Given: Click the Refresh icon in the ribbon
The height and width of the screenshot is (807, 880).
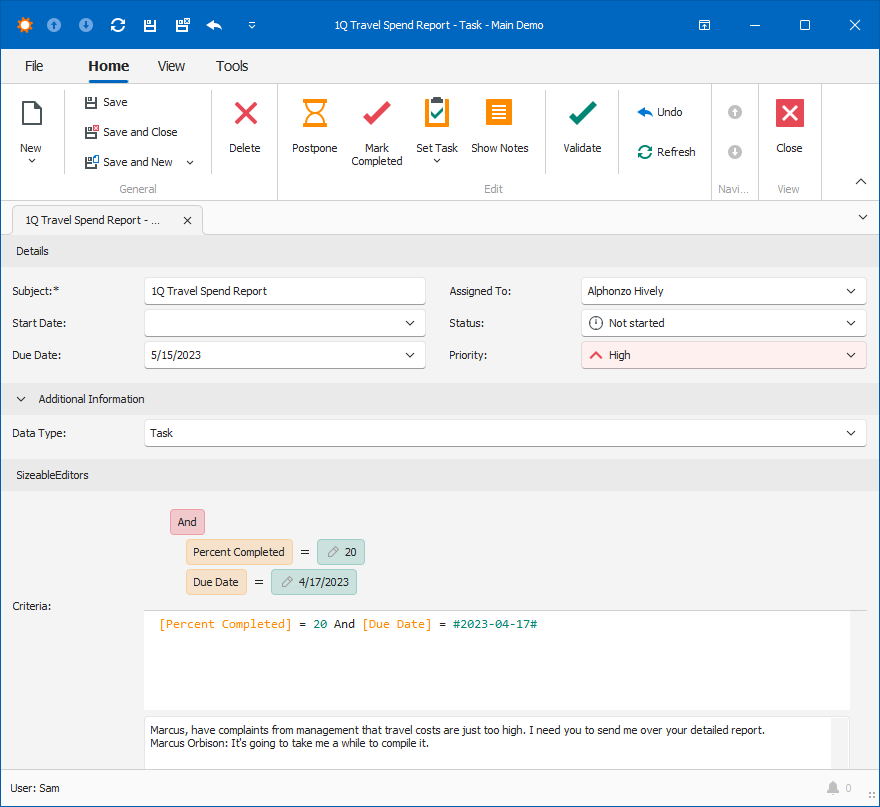Looking at the screenshot, I should click(x=645, y=152).
